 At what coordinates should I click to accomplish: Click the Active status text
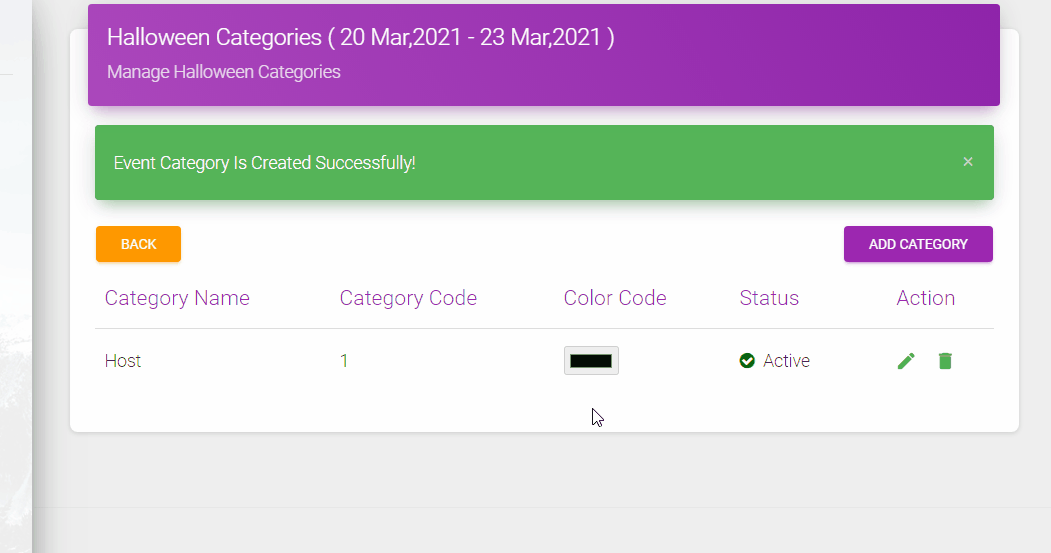(x=786, y=361)
